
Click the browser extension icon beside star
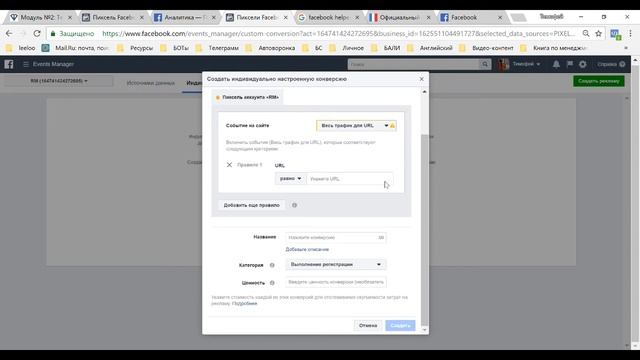[x=616, y=34]
